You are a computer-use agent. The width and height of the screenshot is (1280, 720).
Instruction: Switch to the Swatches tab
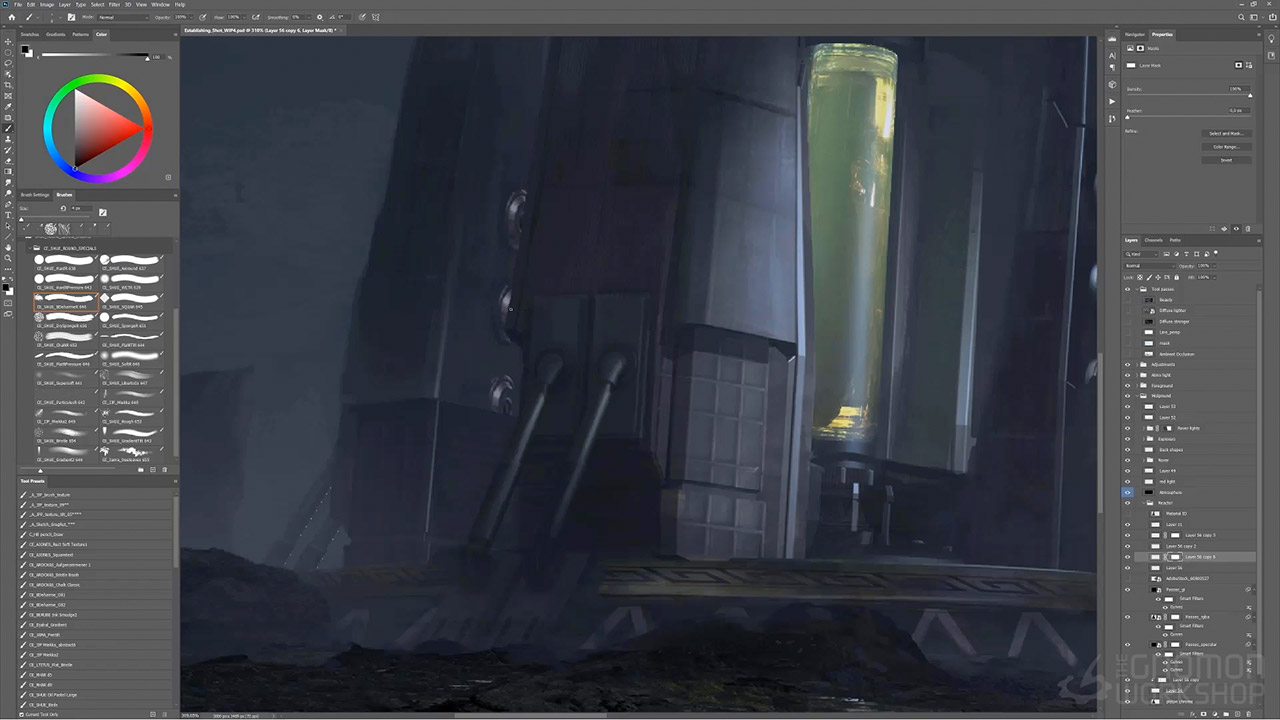pyautogui.click(x=30, y=34)
